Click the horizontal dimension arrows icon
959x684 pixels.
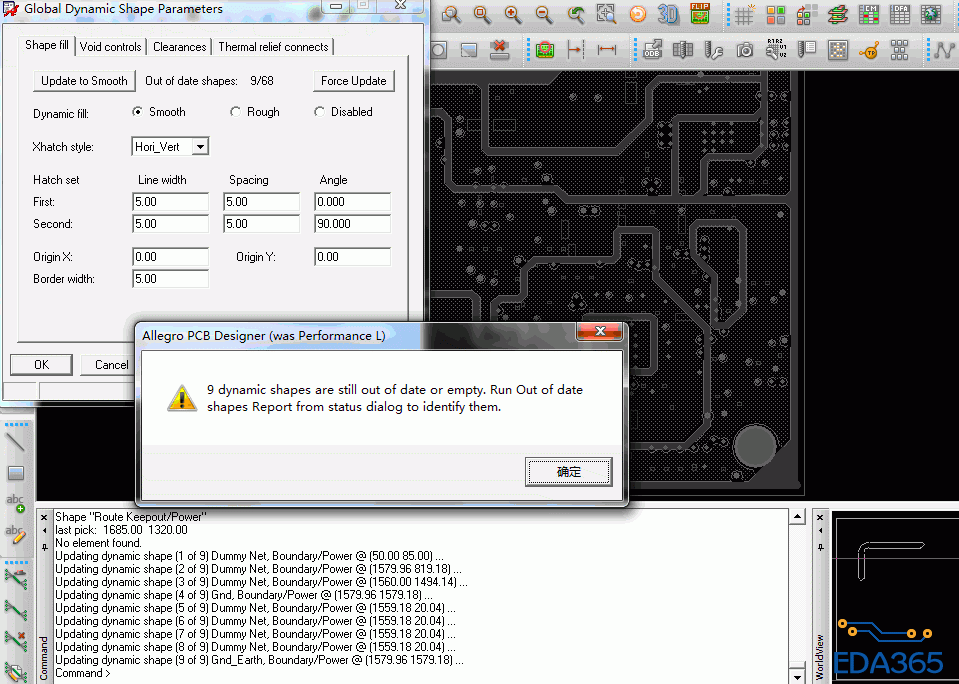(607, 50)
